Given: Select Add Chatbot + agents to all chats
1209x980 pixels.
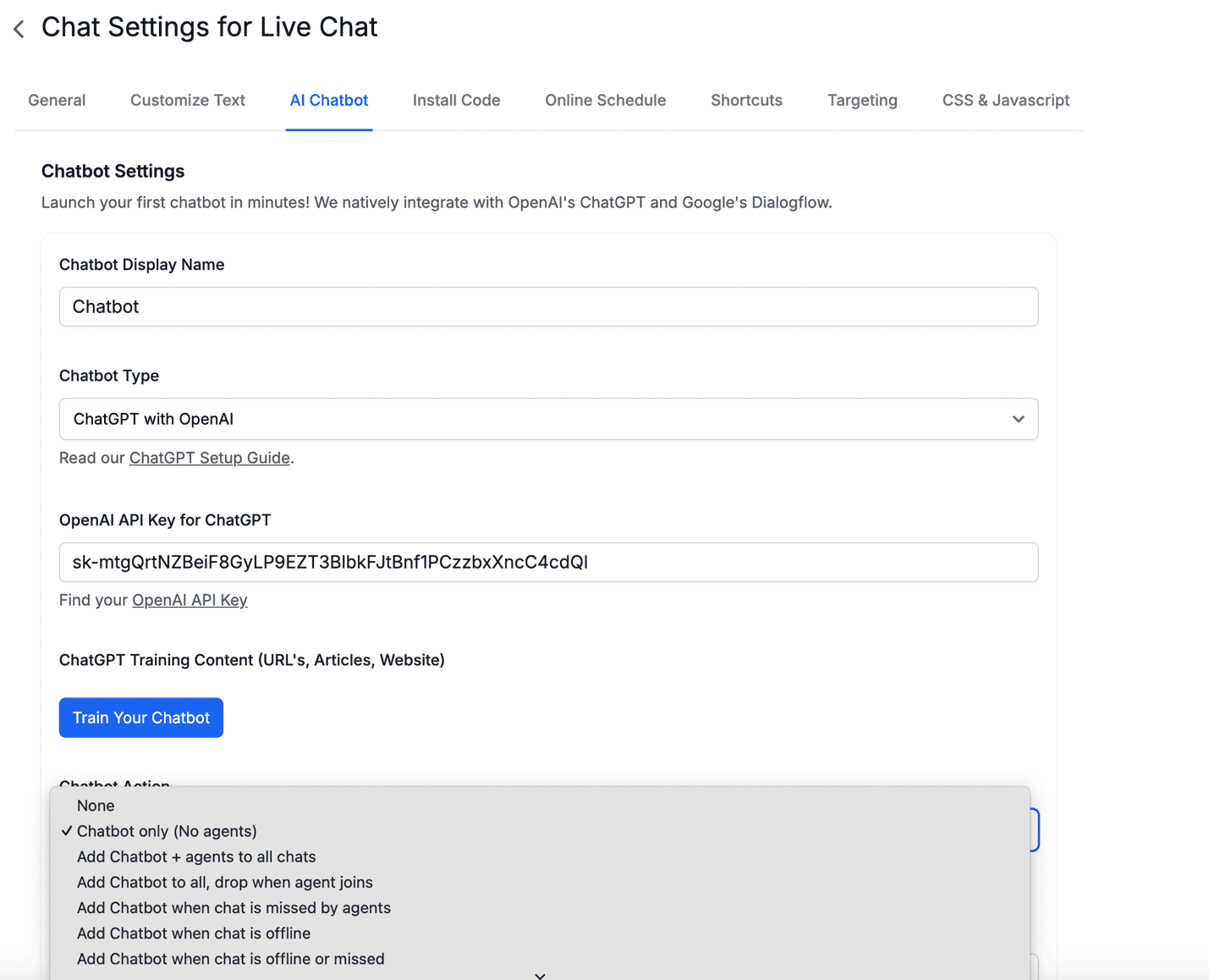Looking at the screenshot, I should 196,856.
